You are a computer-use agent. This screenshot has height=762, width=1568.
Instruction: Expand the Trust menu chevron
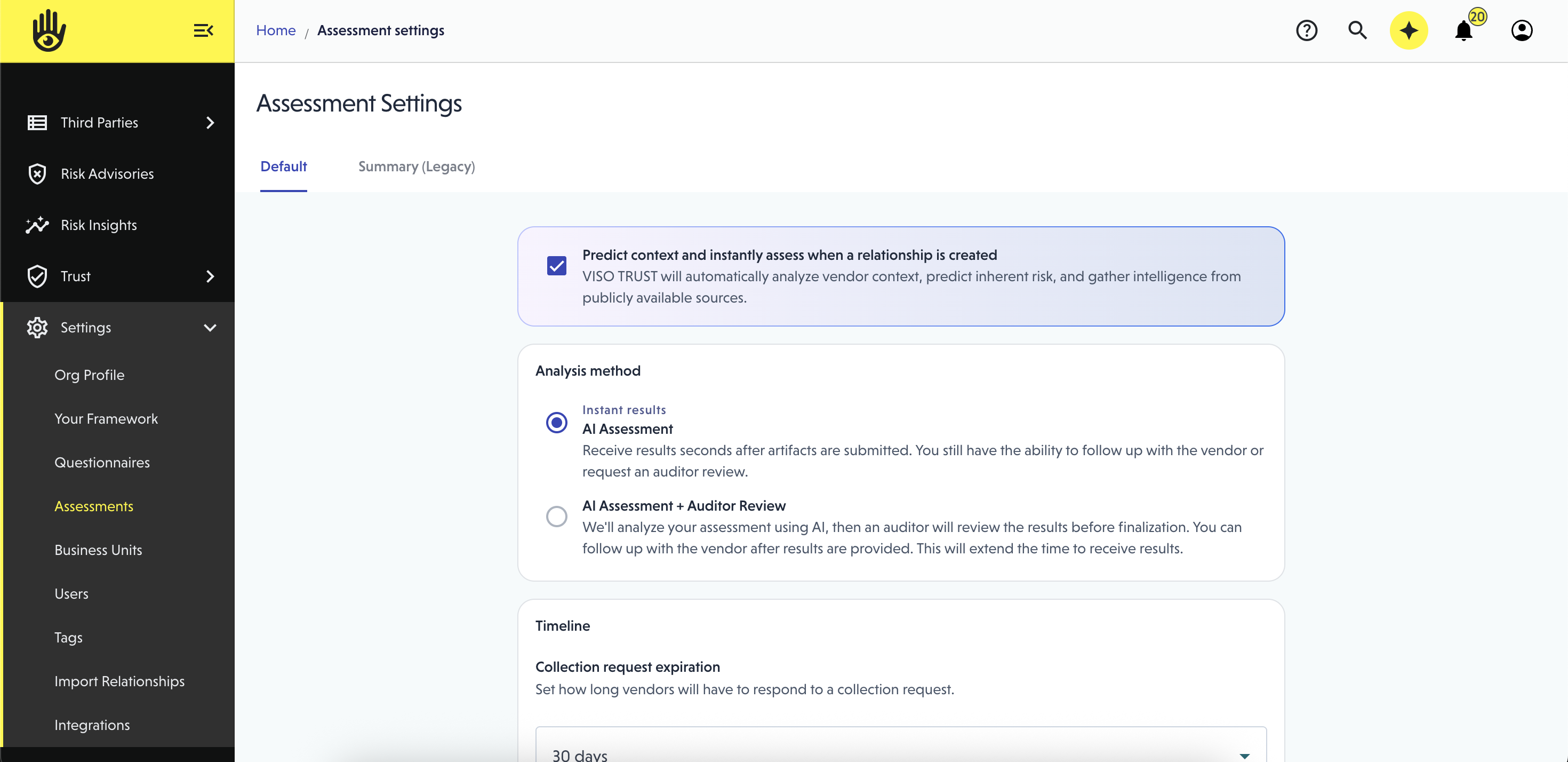pyautogui.click(x=210, y=276)
